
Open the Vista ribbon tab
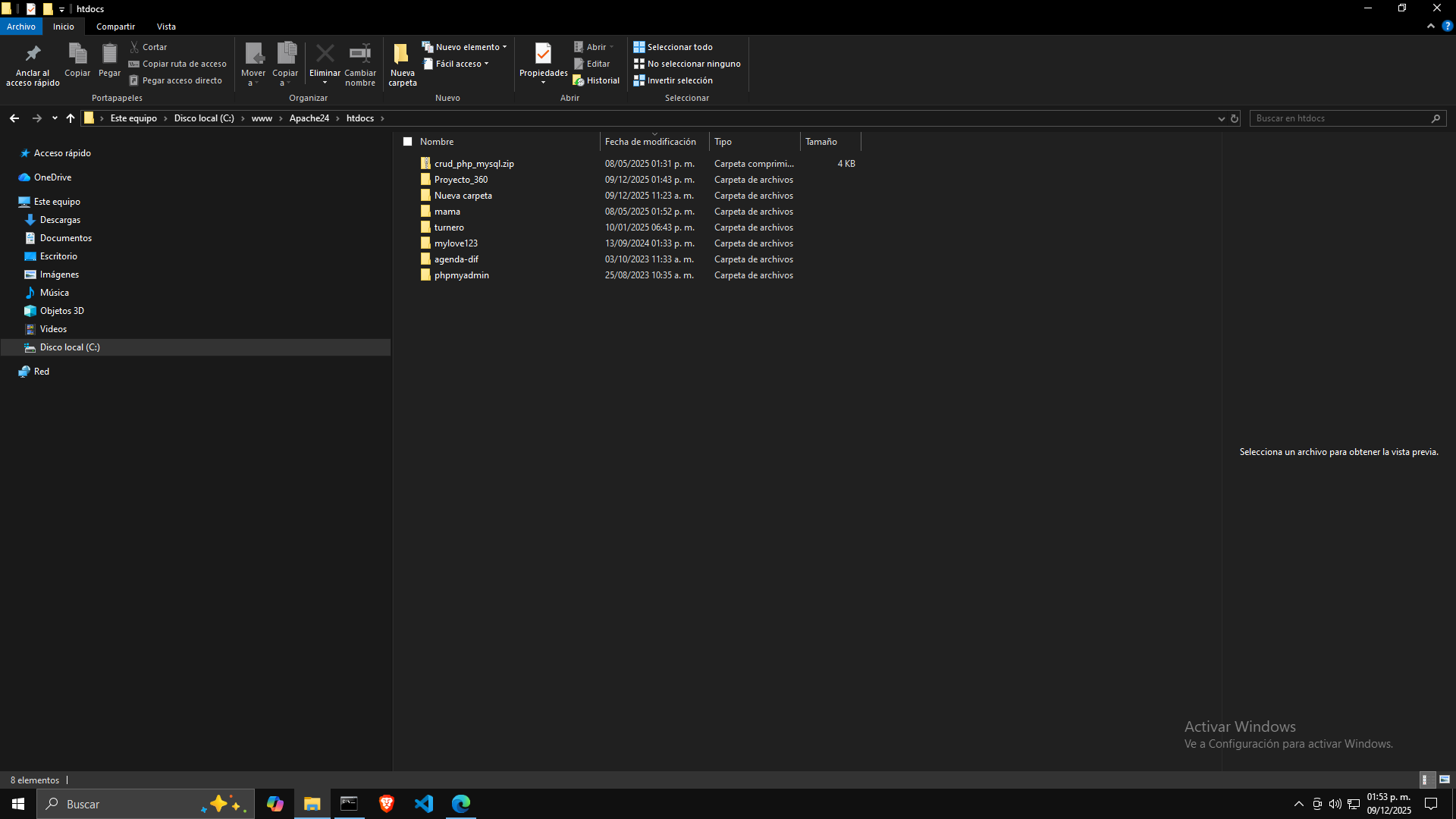pyautogui.click(x=166, y=27)
